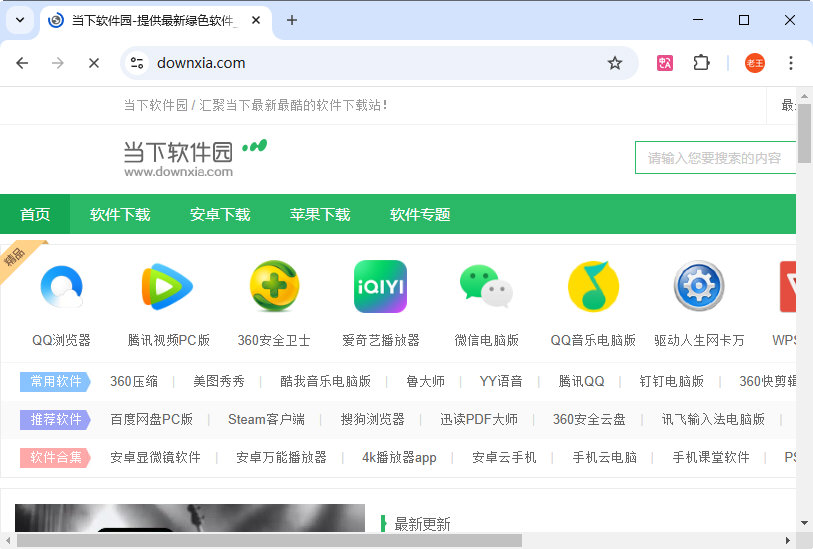The height and width of the screenshot is (549, 813).
Task: Close the 当下软件园 browser tab
Action: tap(256, 20)
